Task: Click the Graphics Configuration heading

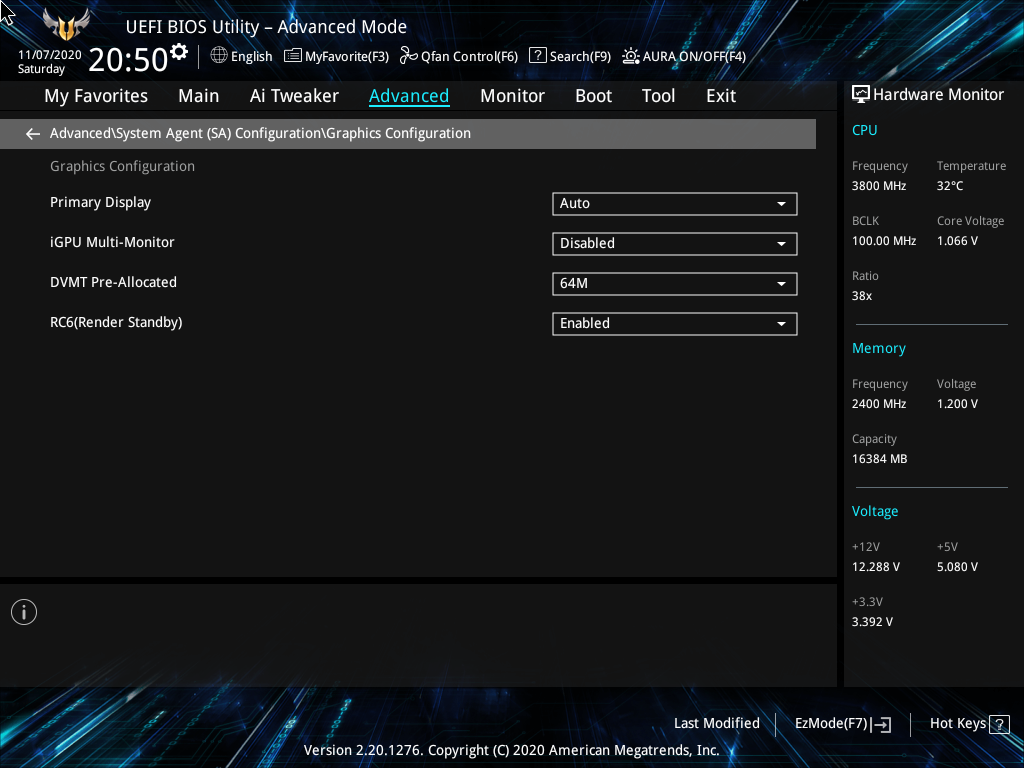Action: click(x=122, y=167)
